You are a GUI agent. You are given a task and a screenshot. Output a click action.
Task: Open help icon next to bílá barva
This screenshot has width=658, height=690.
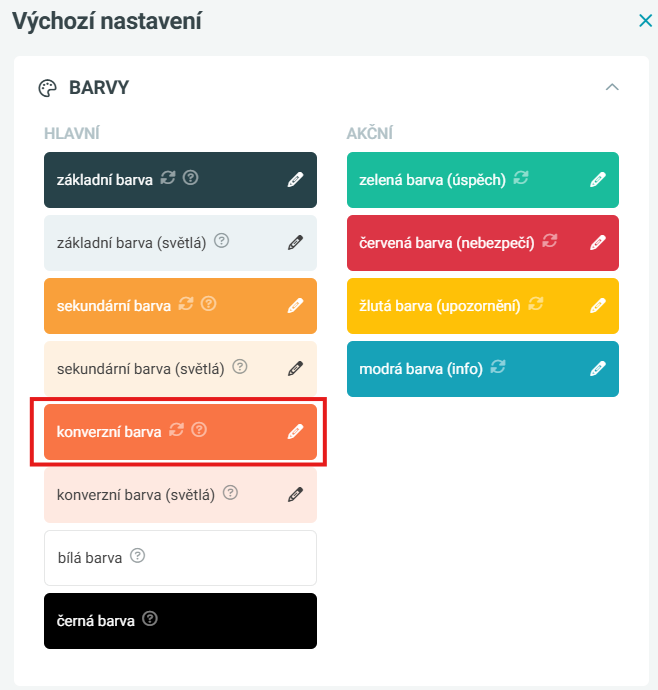(x=138, y=556)
